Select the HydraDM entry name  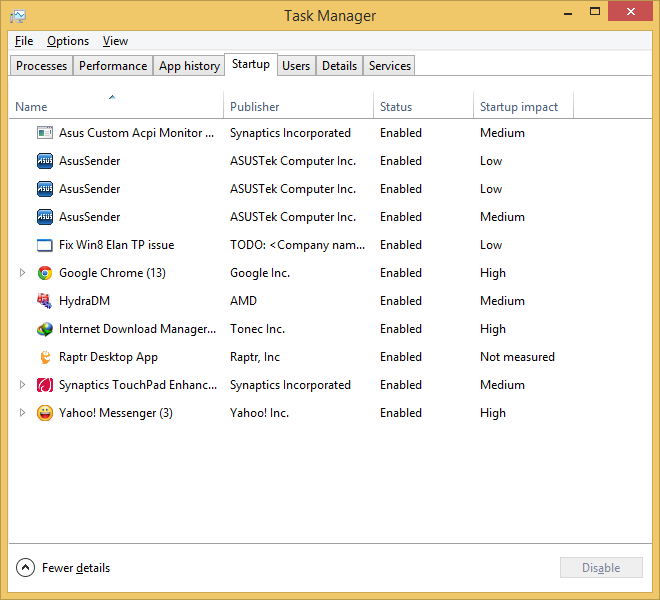[84, 301]
